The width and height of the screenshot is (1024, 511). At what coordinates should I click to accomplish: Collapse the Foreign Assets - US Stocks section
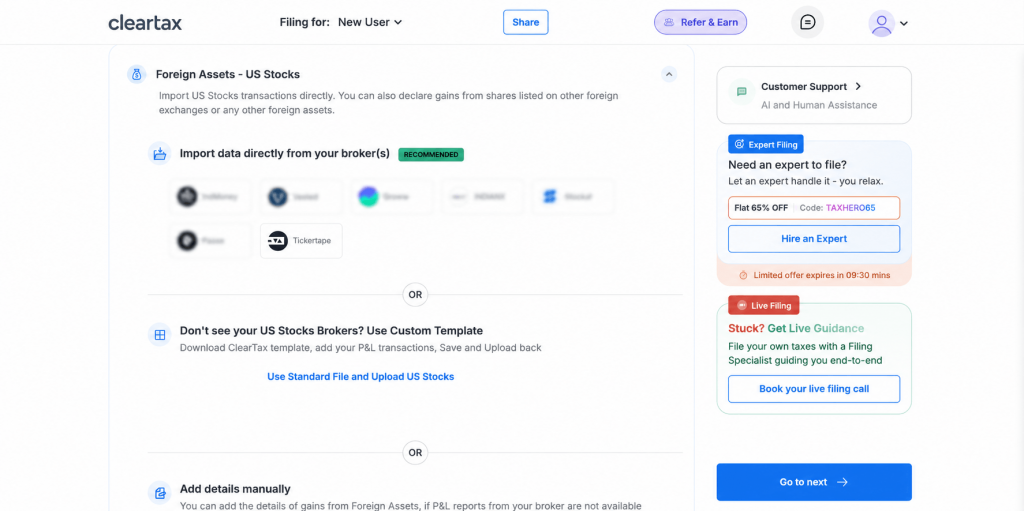[669, 74]
